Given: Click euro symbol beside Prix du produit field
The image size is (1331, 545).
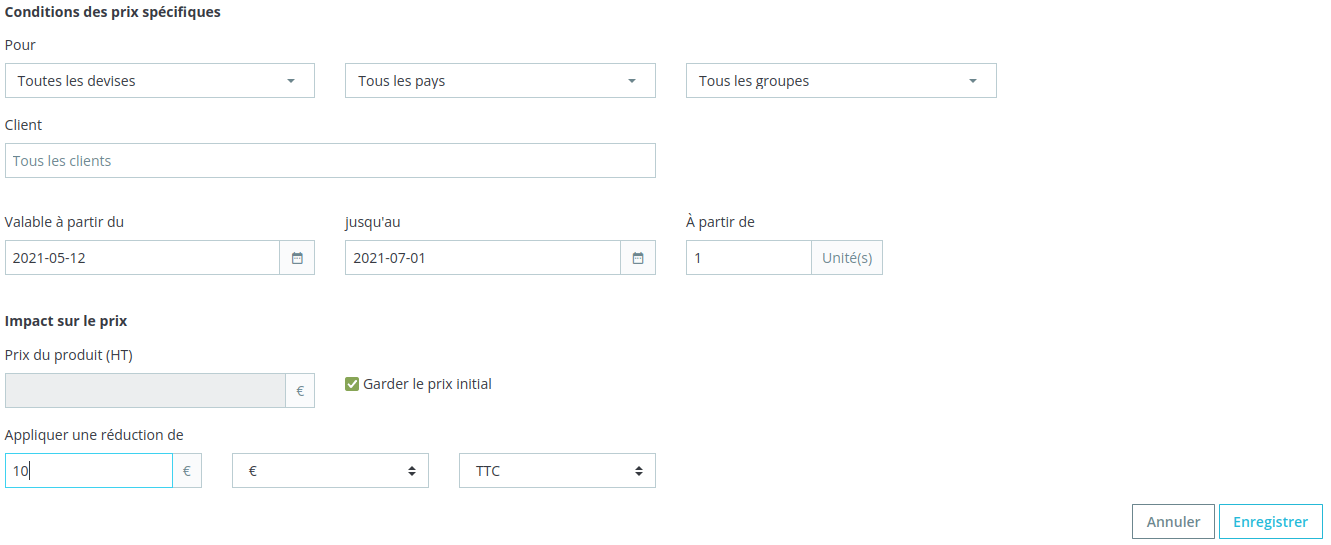Looking at the screenshot, I should click(300, 391).
